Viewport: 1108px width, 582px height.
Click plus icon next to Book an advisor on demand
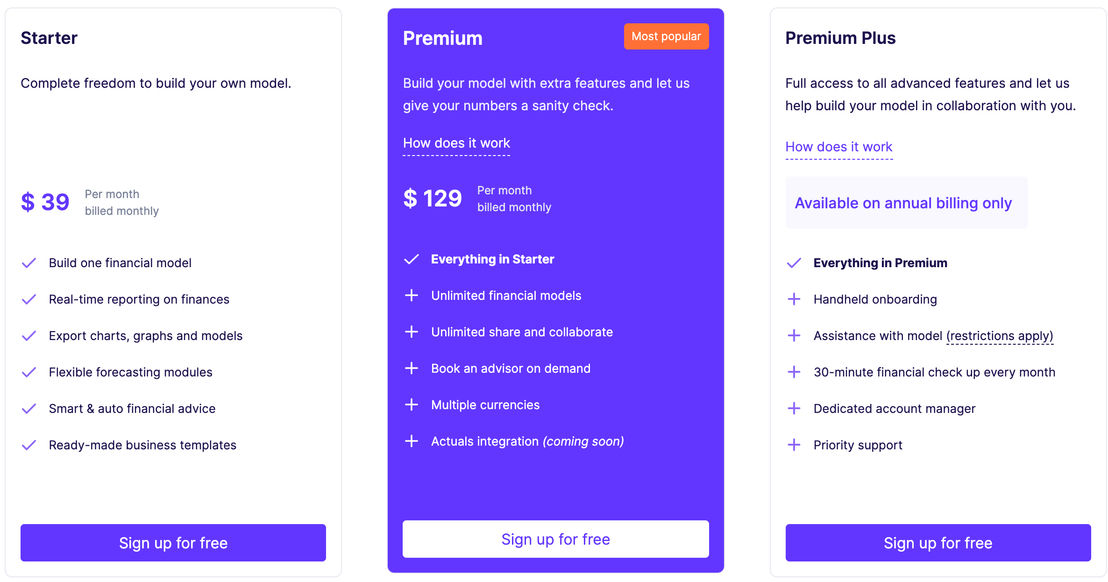click(411, 368)
